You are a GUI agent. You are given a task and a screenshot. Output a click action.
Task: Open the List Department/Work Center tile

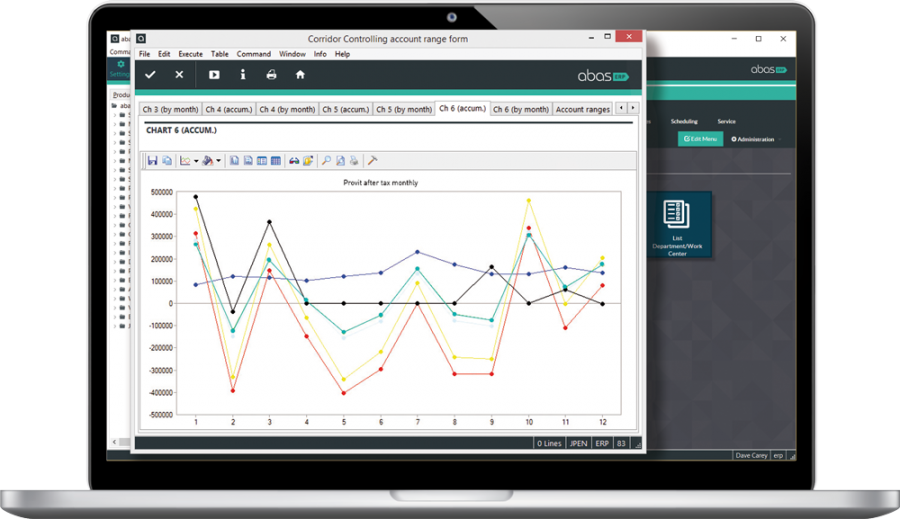point(676,225)
